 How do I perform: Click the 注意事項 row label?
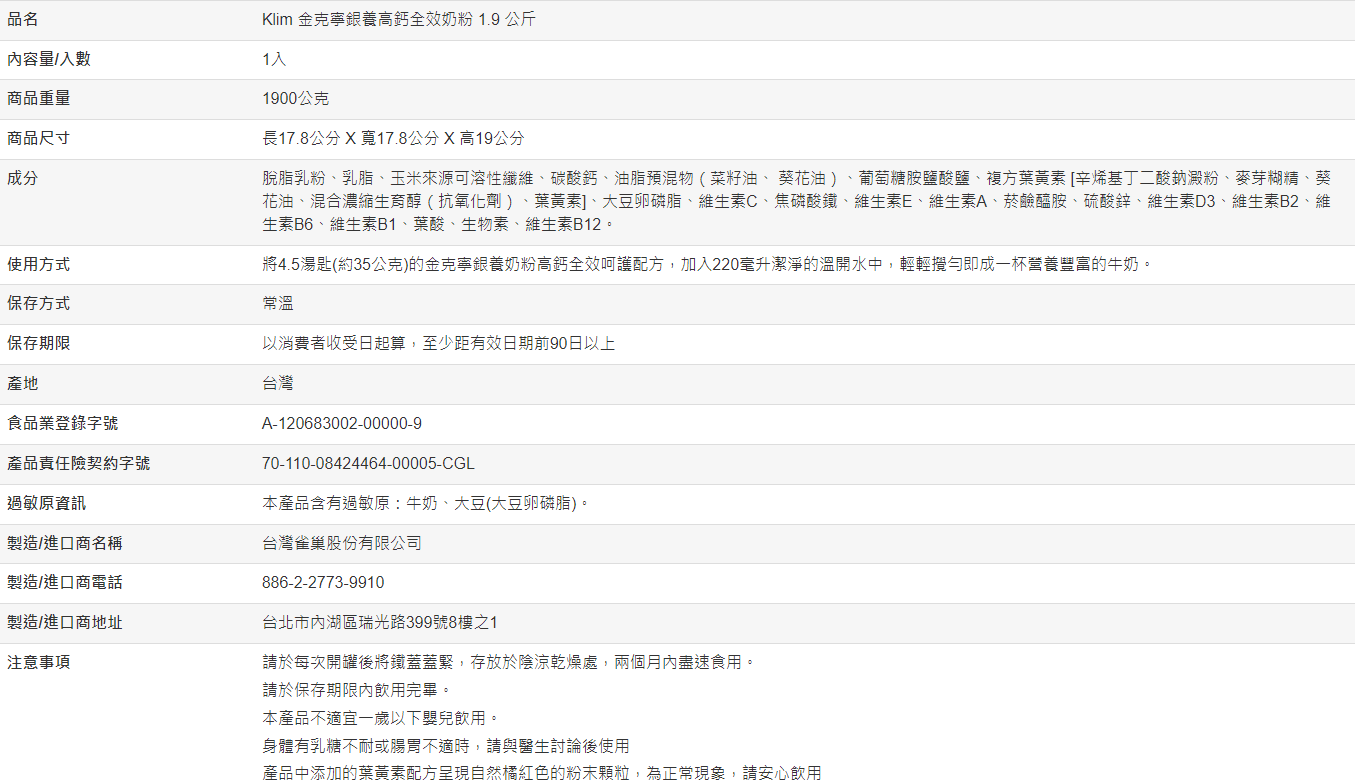coord(39,662)
